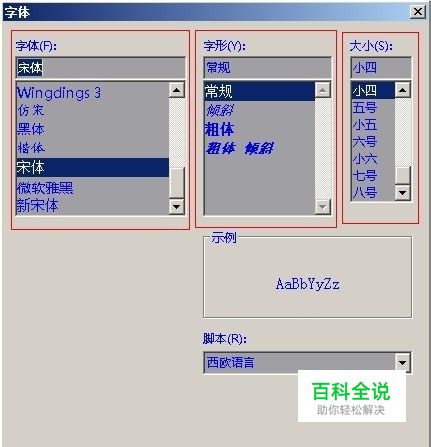Image resolution: width=431 pixels, height=447 pixels.
Task: Click the font list scrollbar thumb
Action: click(177, 183)
